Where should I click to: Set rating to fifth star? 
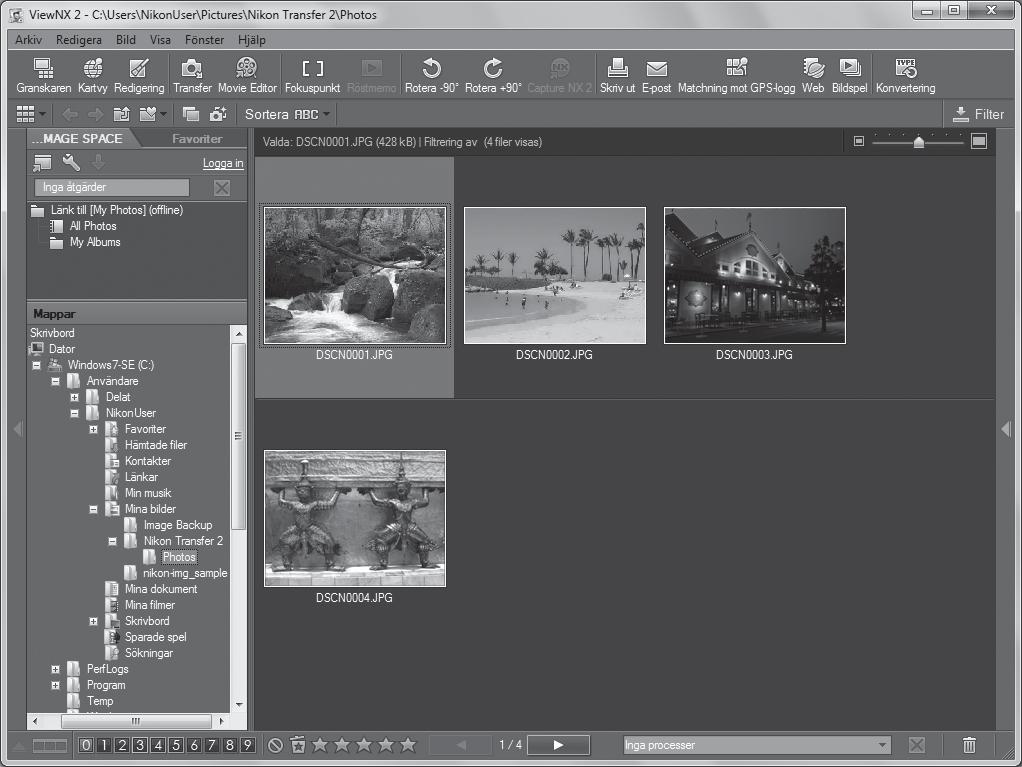(x=408, y=744)
